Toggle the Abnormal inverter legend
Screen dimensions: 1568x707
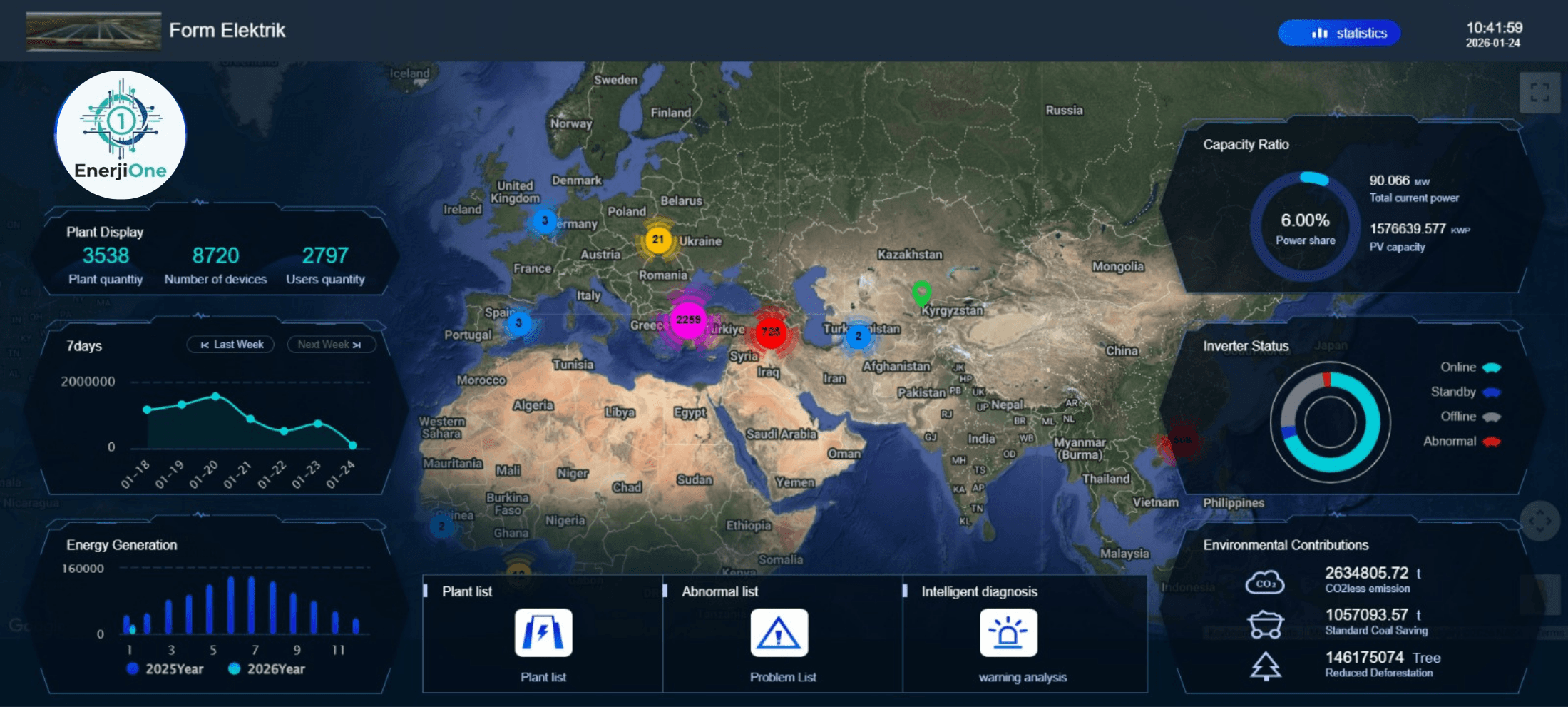point(1462,442)
